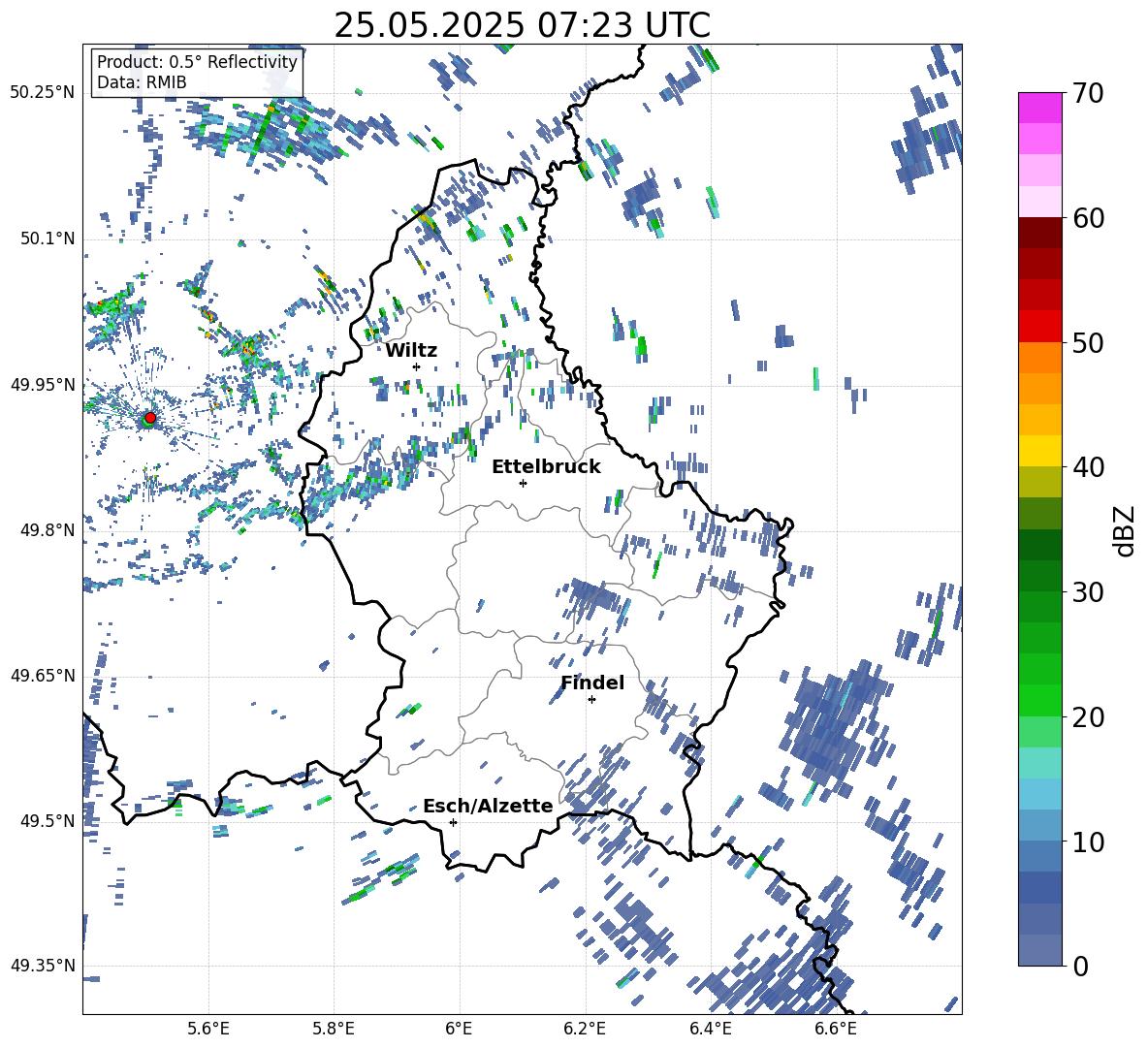This screenshot has height=1048, width=1148.
Task: Click the cross marker below Esch/Alzette
Action: click(x=453, y=822)
